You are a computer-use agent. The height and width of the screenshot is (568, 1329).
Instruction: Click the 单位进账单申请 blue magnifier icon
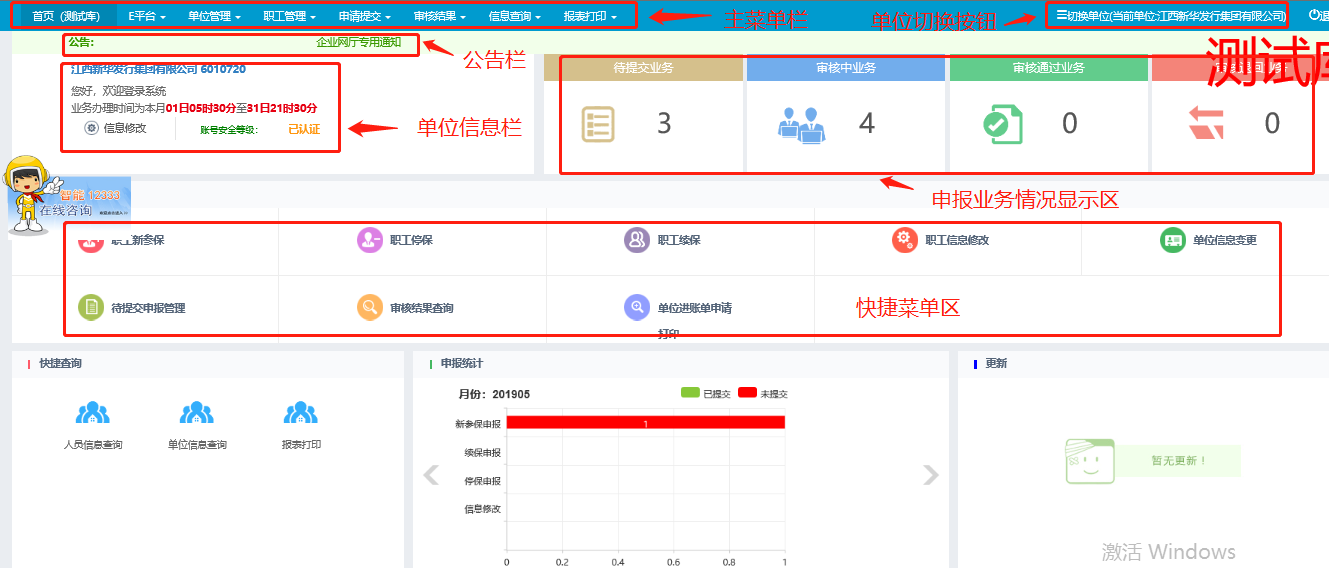pyautogui.click(x=637, y=307)
